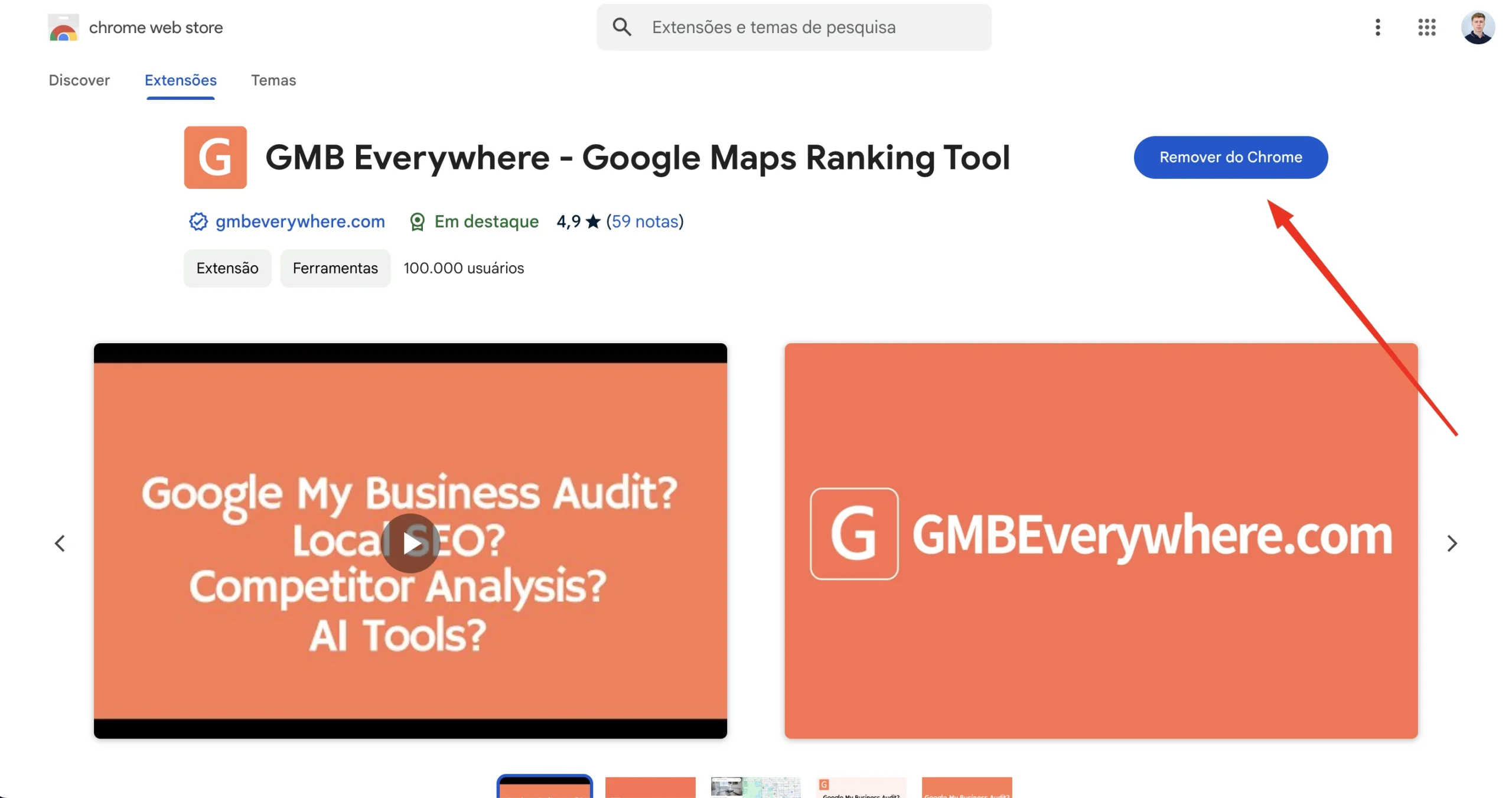Click the Extensão filter tag
This screenshot has width=1512, height=798.
(228, 268)
